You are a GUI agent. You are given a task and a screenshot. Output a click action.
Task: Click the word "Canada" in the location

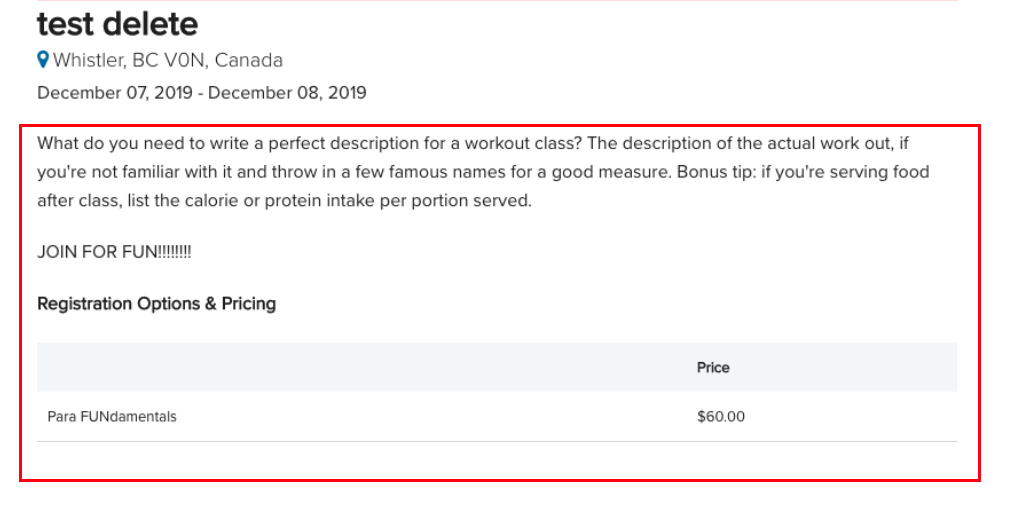(x=248, y=60)
